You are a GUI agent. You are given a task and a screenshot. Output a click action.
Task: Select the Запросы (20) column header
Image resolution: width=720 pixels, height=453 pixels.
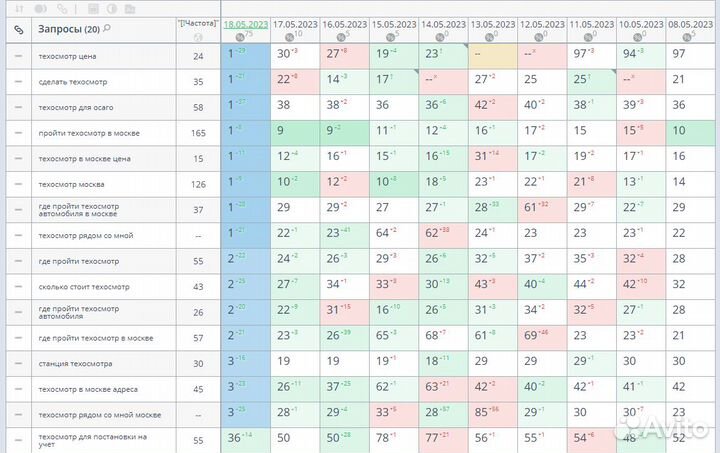click(68, 29)
